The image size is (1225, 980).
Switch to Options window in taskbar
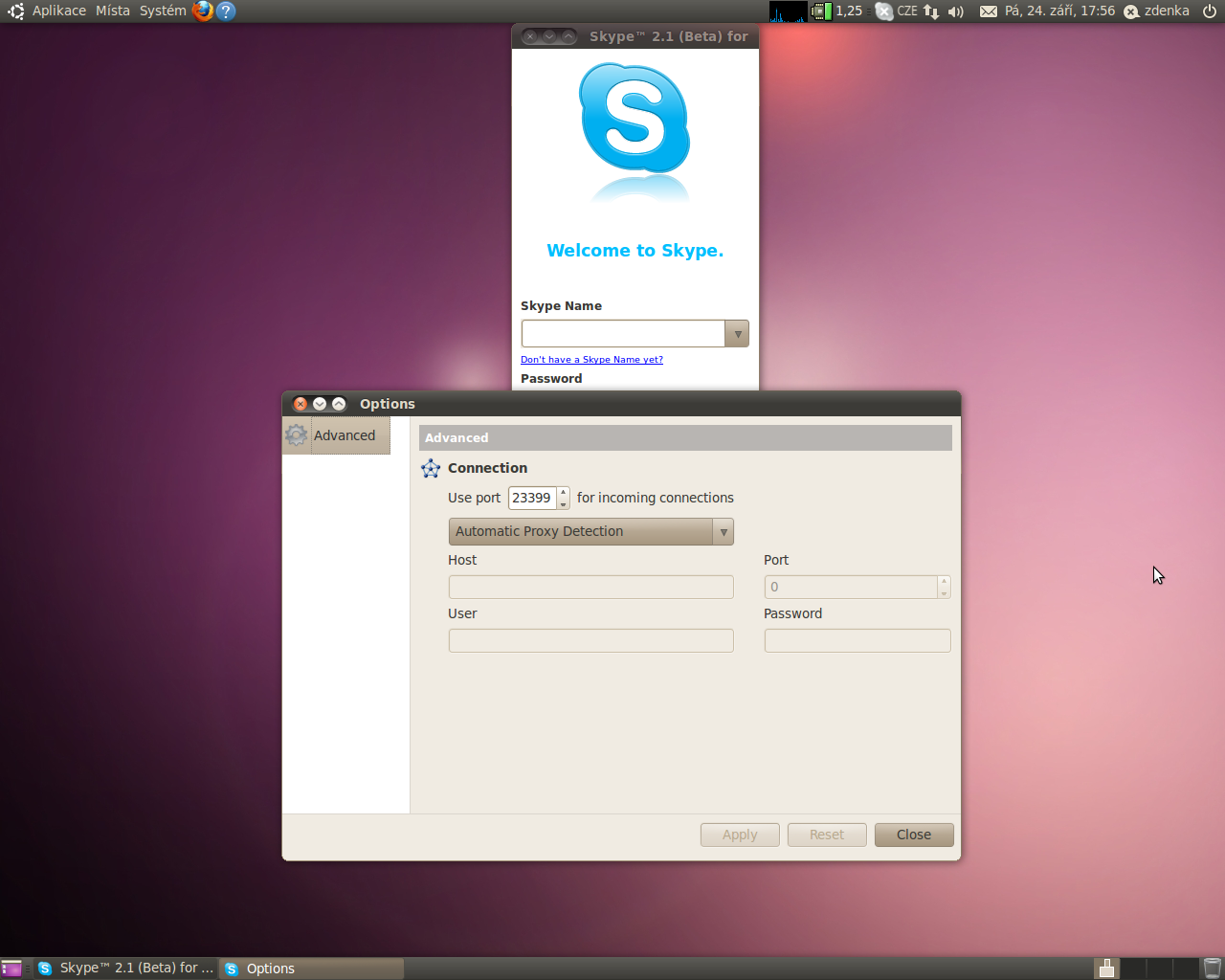tap(311, 969)
